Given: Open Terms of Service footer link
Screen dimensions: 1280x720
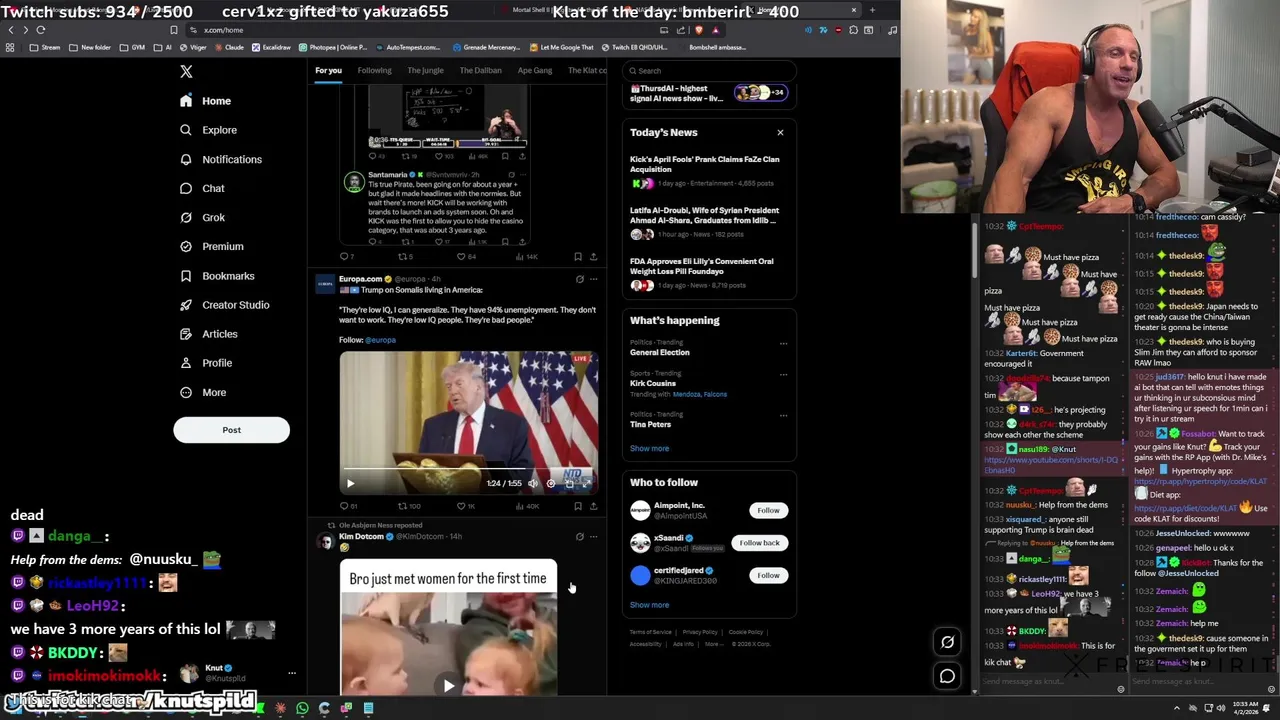Looking at the screenshot, I should (x=650, y=632).
